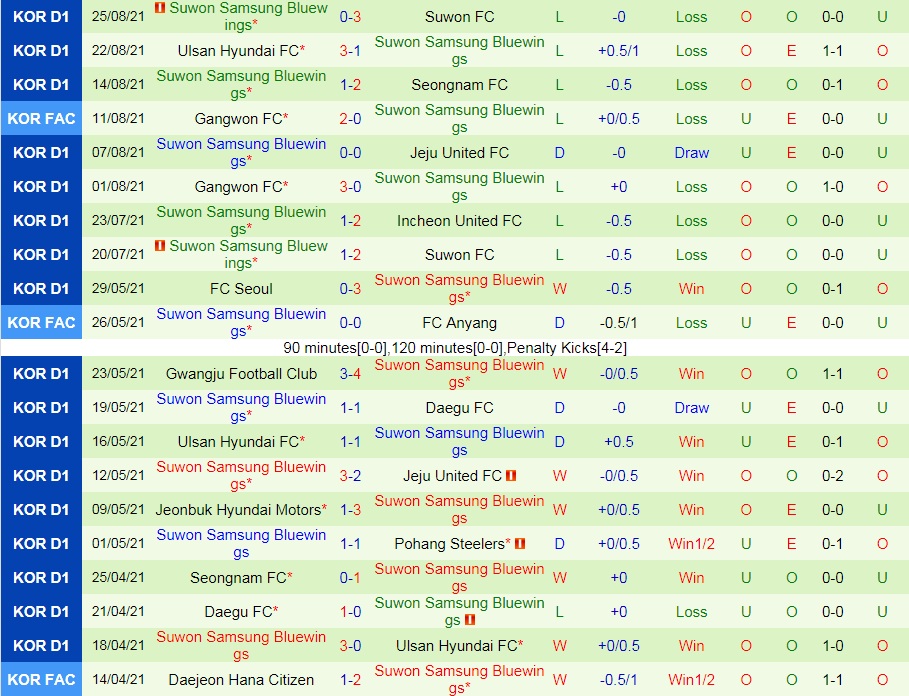Image resolution: width=909 pixels, height=696 pixels.
Task: Click the red card icon next to Pohang Steelers
Action: [x=520, y=545]
